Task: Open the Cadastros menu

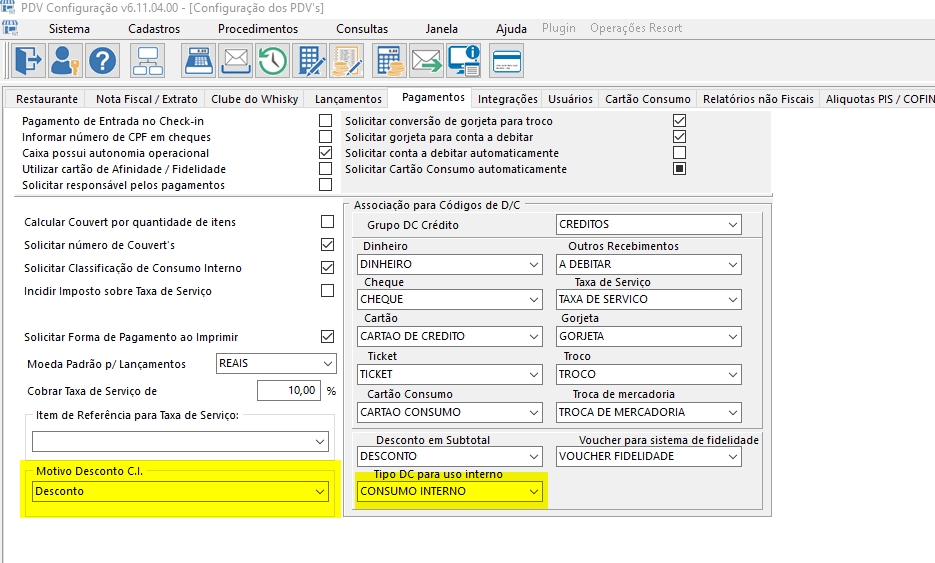Action: [x=154, y=29]
